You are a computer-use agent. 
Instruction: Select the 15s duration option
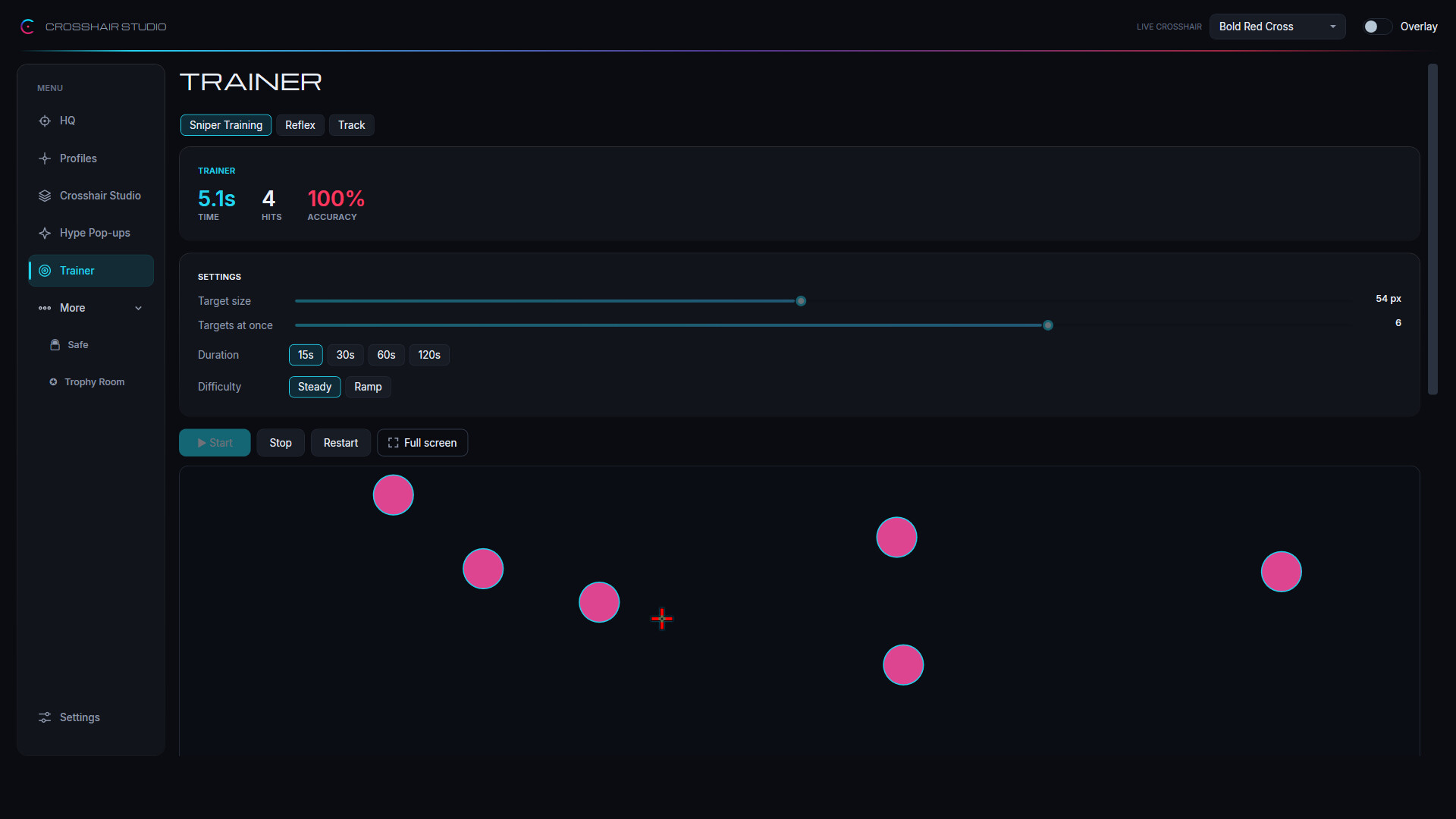306,355
